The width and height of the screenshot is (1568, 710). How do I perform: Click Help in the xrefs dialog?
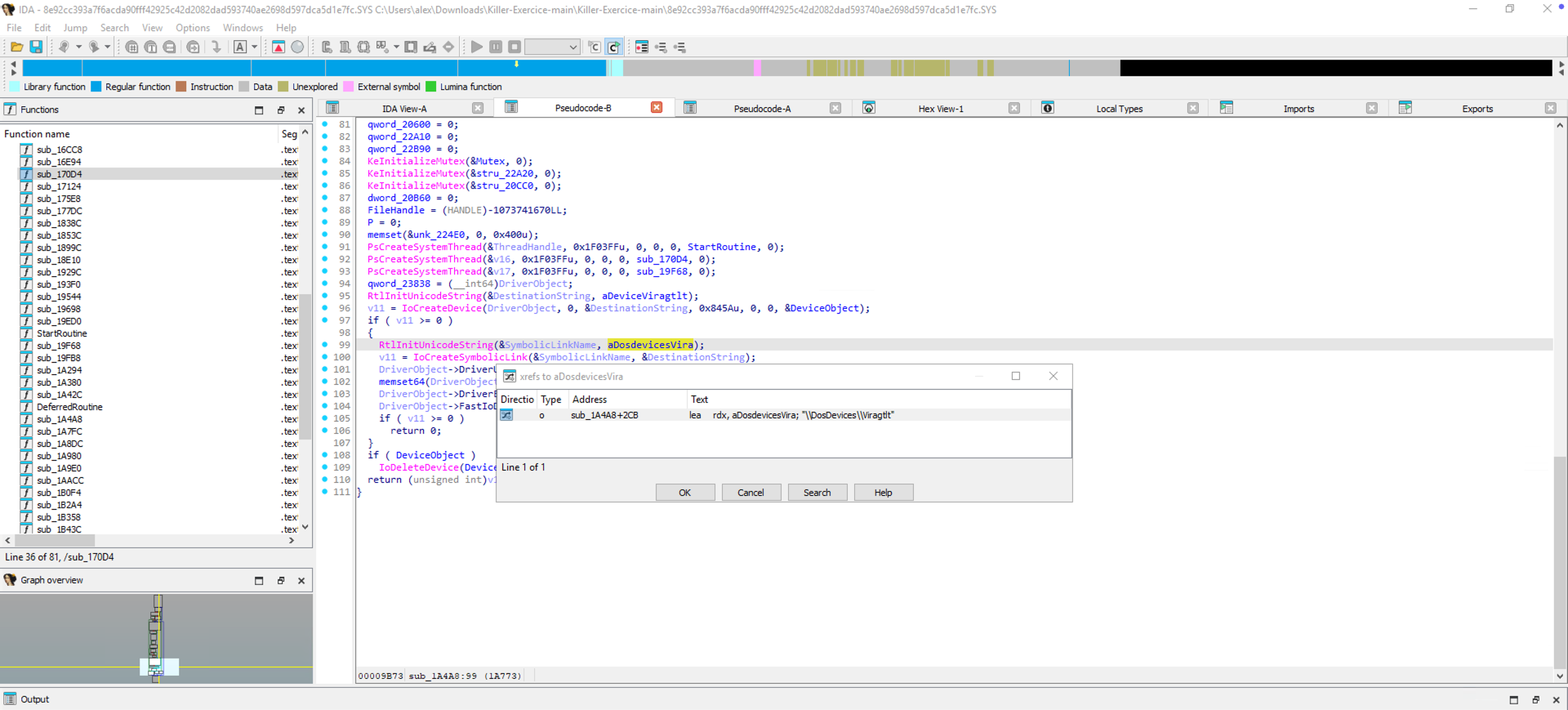884,493
